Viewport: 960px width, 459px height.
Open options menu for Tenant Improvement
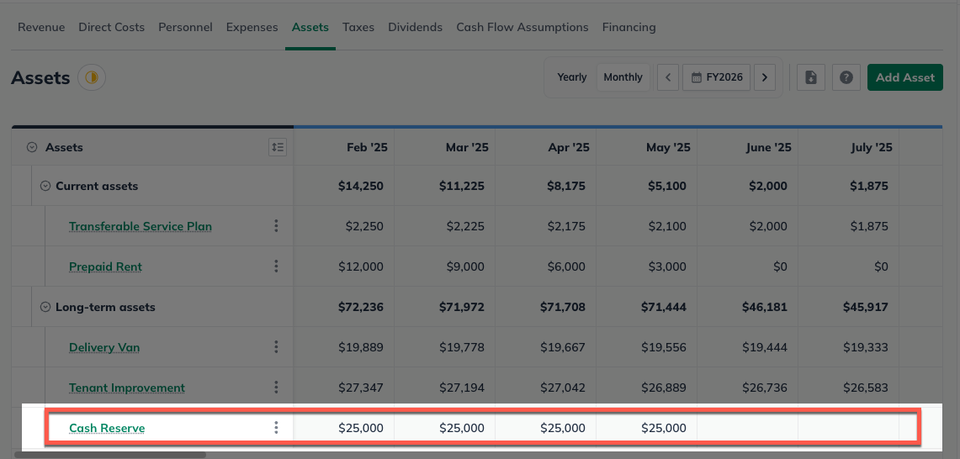tap(276, 387)
